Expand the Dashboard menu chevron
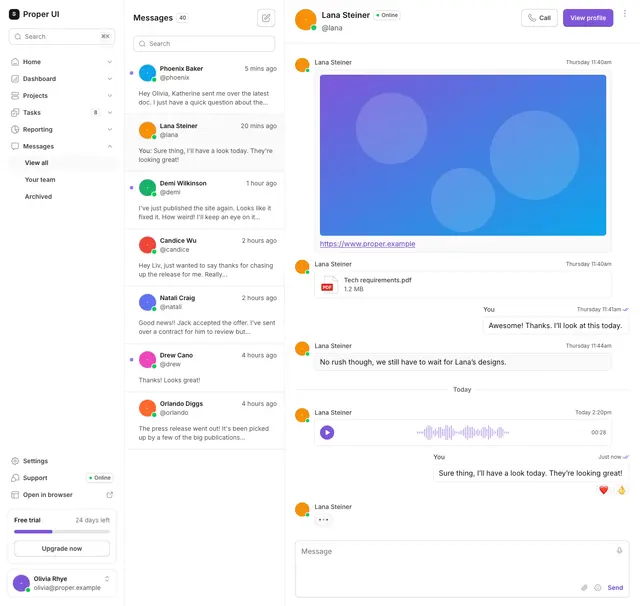Image resolution: width=640 pixels, height=606 pixels. (x=110, y=79)
